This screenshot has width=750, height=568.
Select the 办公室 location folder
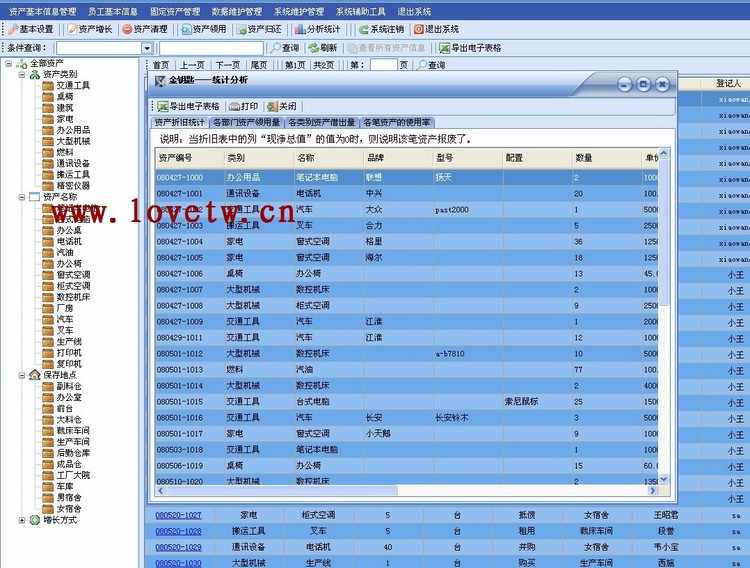pos(63,397)
